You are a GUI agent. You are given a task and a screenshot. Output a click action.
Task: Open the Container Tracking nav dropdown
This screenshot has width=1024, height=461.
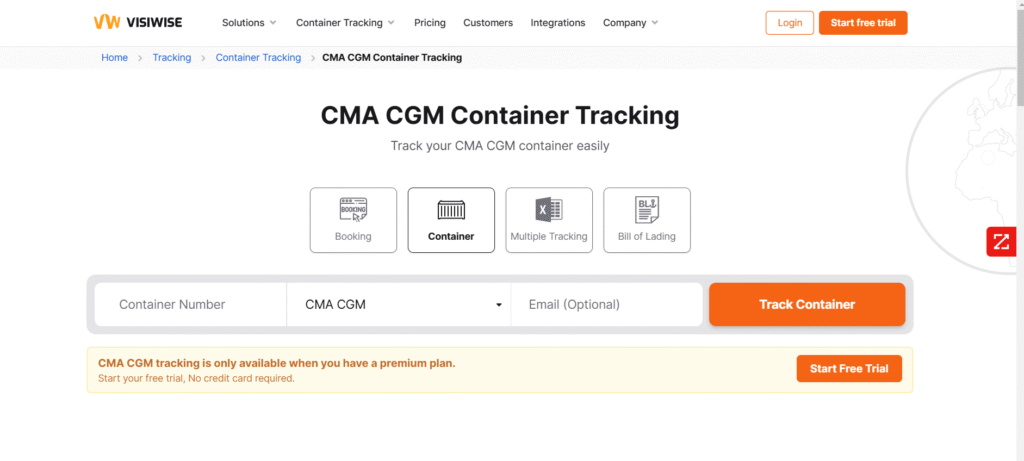point(345,23)
